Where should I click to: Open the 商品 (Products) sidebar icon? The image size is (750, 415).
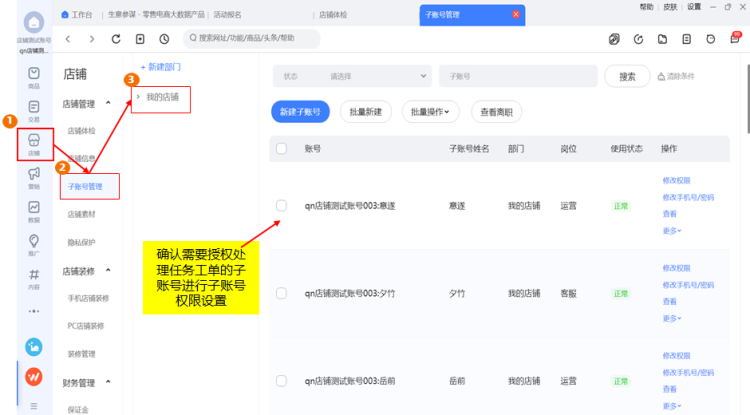click(34, 77)
